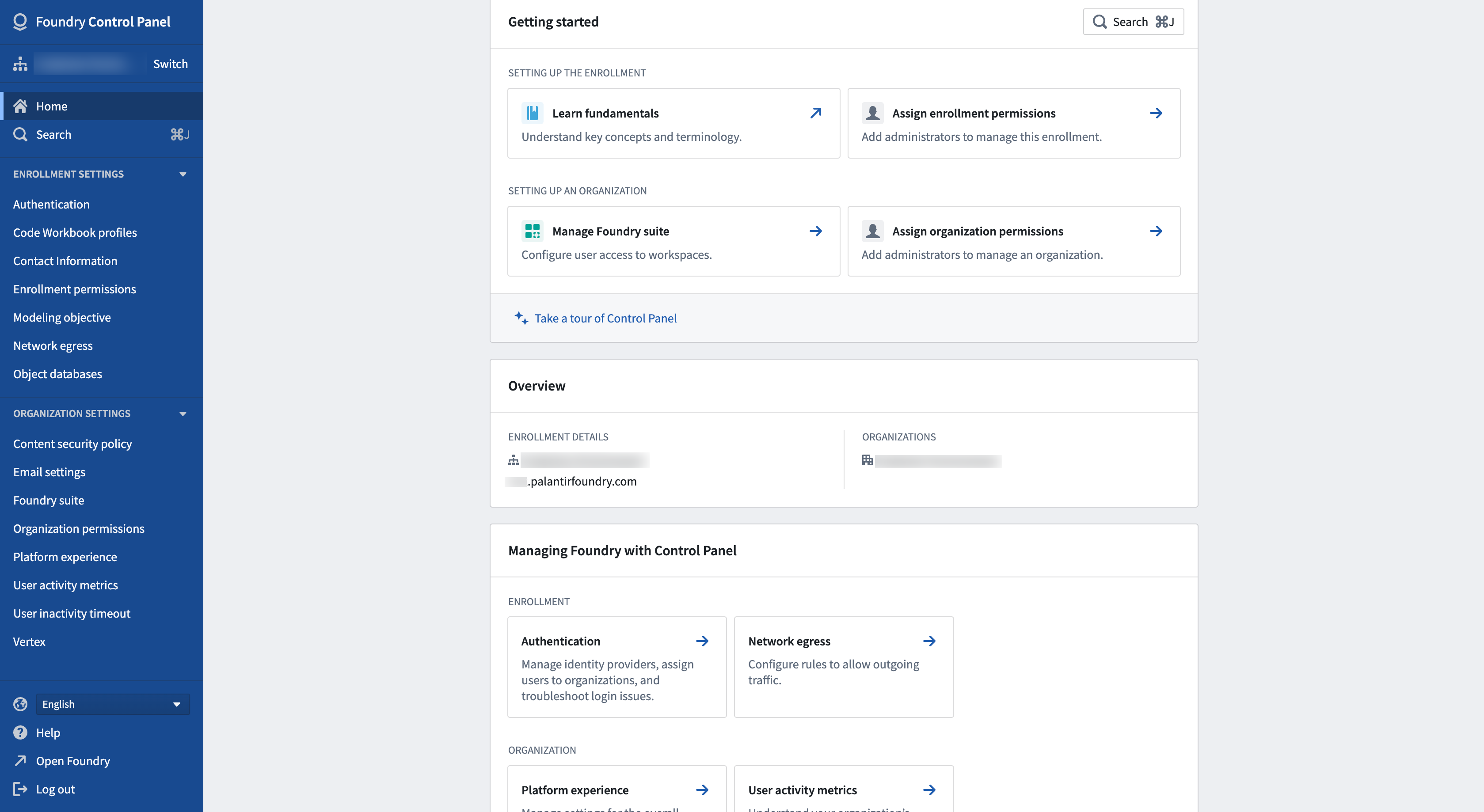Open the Modeling objective page
Image resolution: width=1484 pixels, height=812 pixels.
click(62, 317)
